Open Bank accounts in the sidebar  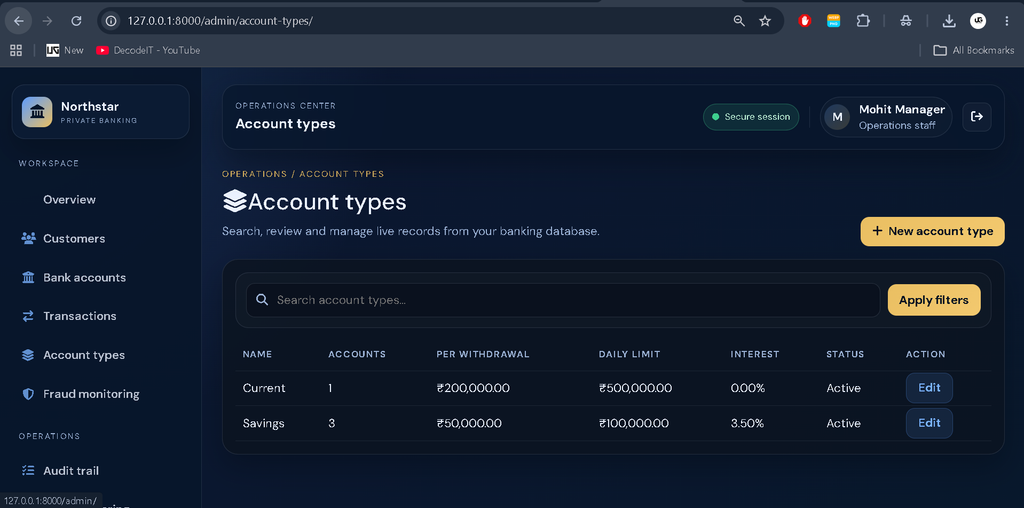pyautogui.click(x=84, y=278)
